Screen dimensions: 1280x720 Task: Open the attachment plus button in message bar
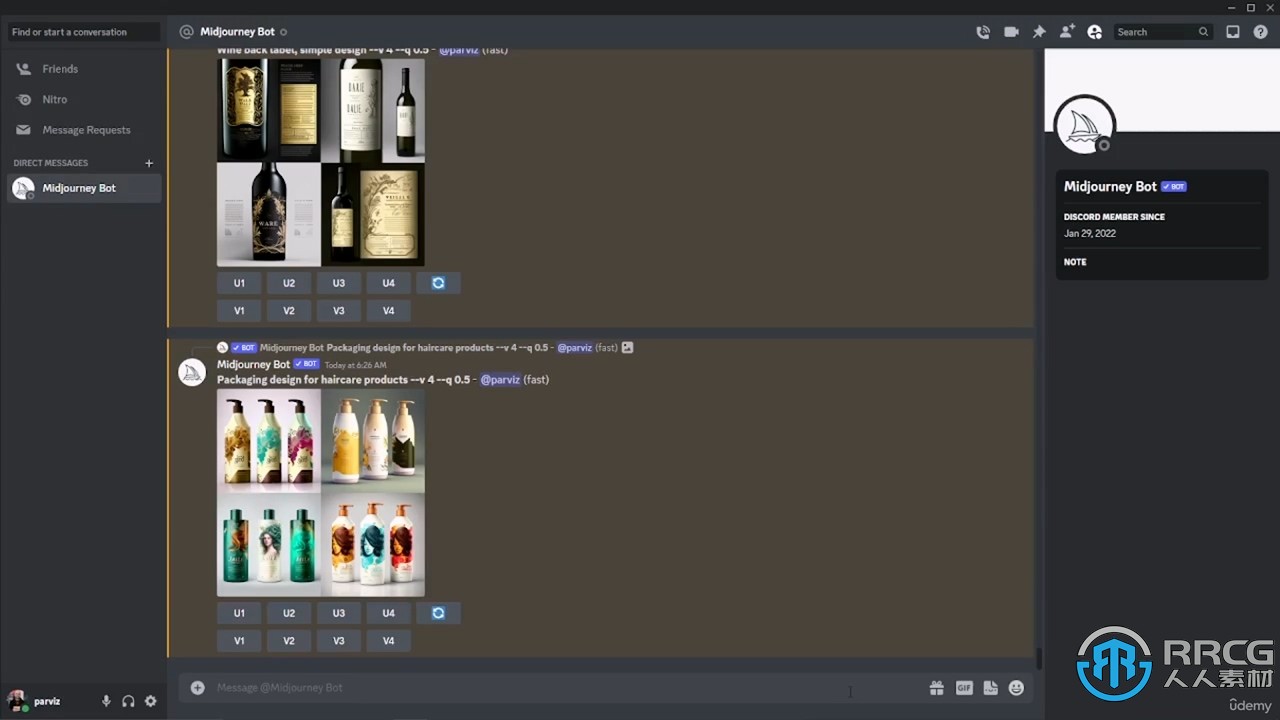point(198,688)
